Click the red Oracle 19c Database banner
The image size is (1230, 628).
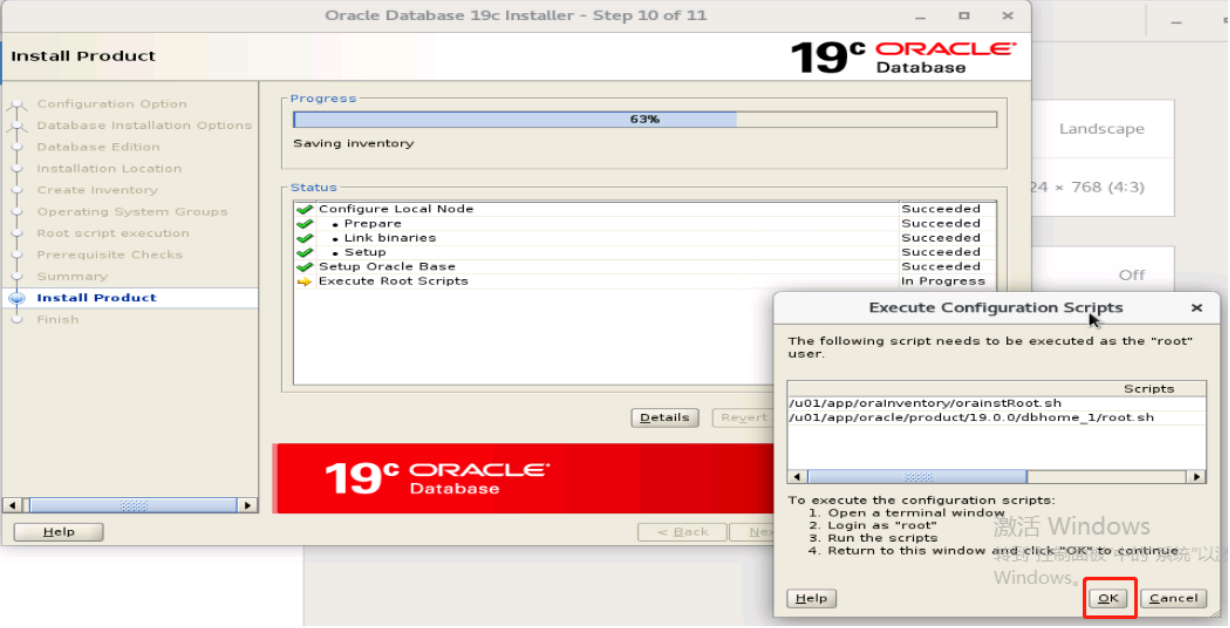point(522,479)
